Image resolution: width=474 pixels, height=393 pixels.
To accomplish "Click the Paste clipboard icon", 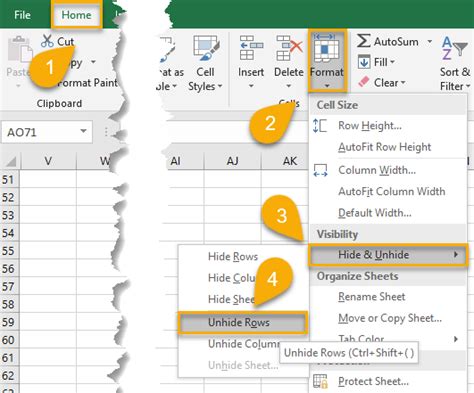I will (20, 50).
